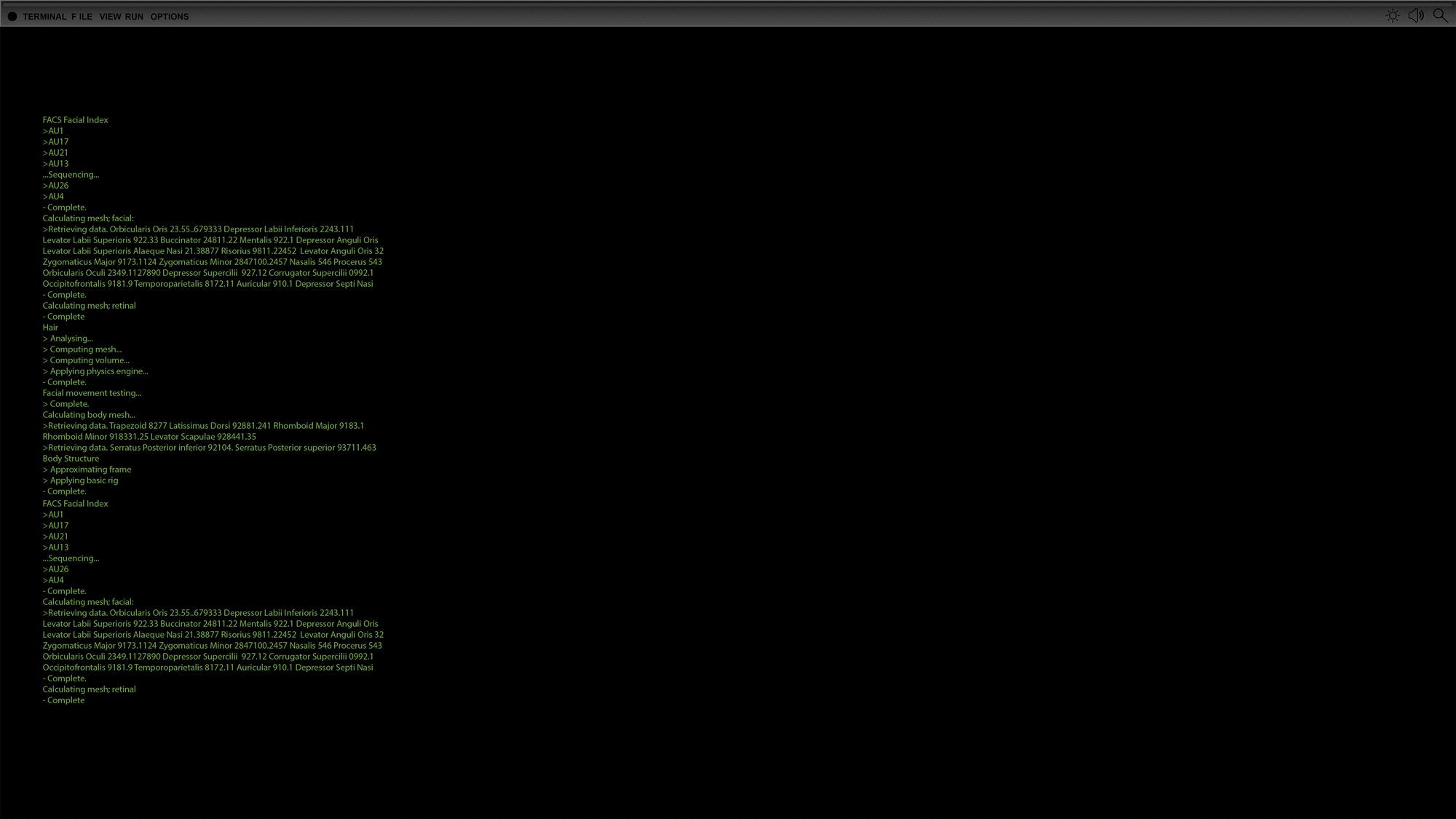This screenshot has width=1456, height=819.
Task: Click the 'Hair' output line
Action: (50, 328)
